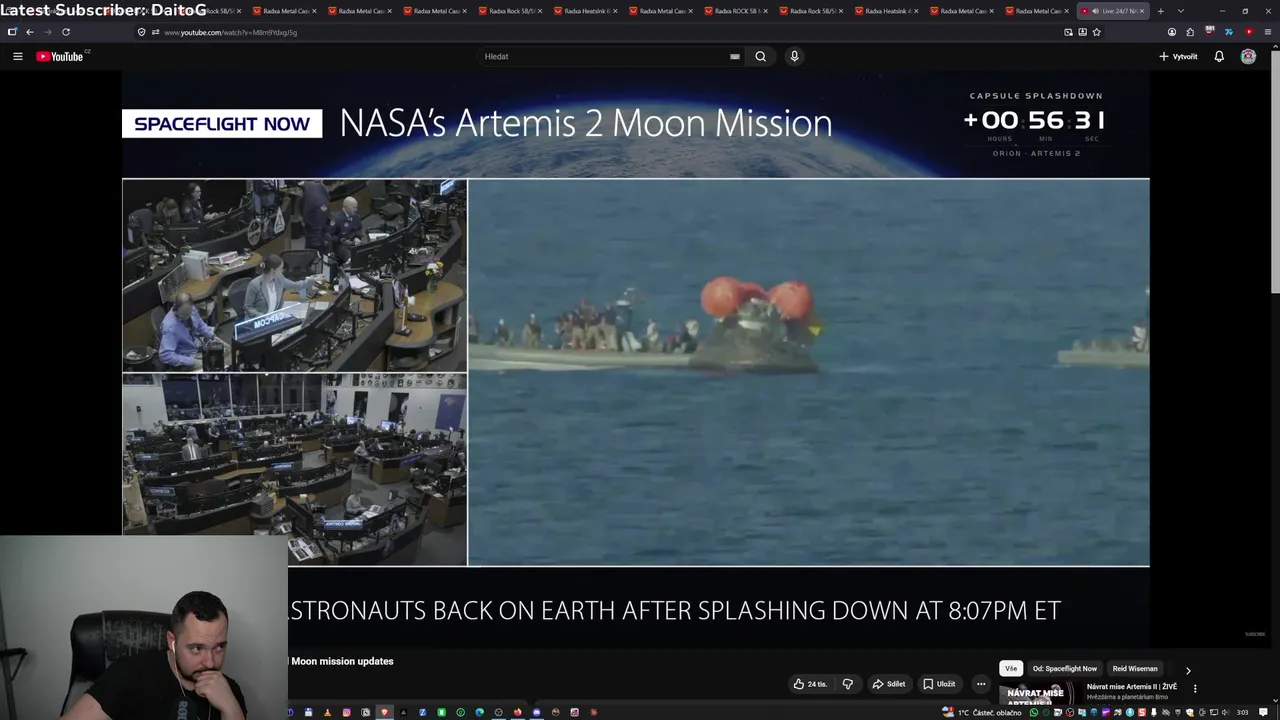The width and height of the screenshot is (1280, 720).
Task: Switch to the active 'Live 24/7' tab
Action: (x=1114, y=11)
